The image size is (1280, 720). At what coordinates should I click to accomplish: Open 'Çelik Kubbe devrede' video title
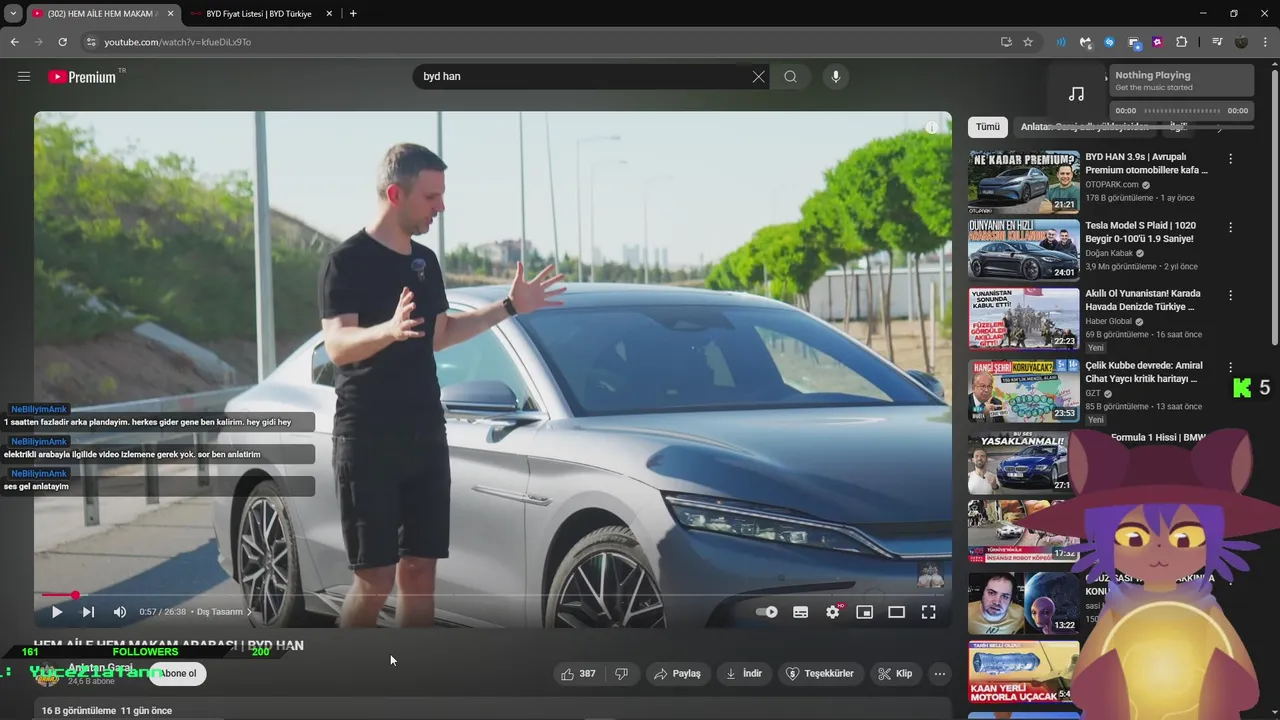[1144, 372]
